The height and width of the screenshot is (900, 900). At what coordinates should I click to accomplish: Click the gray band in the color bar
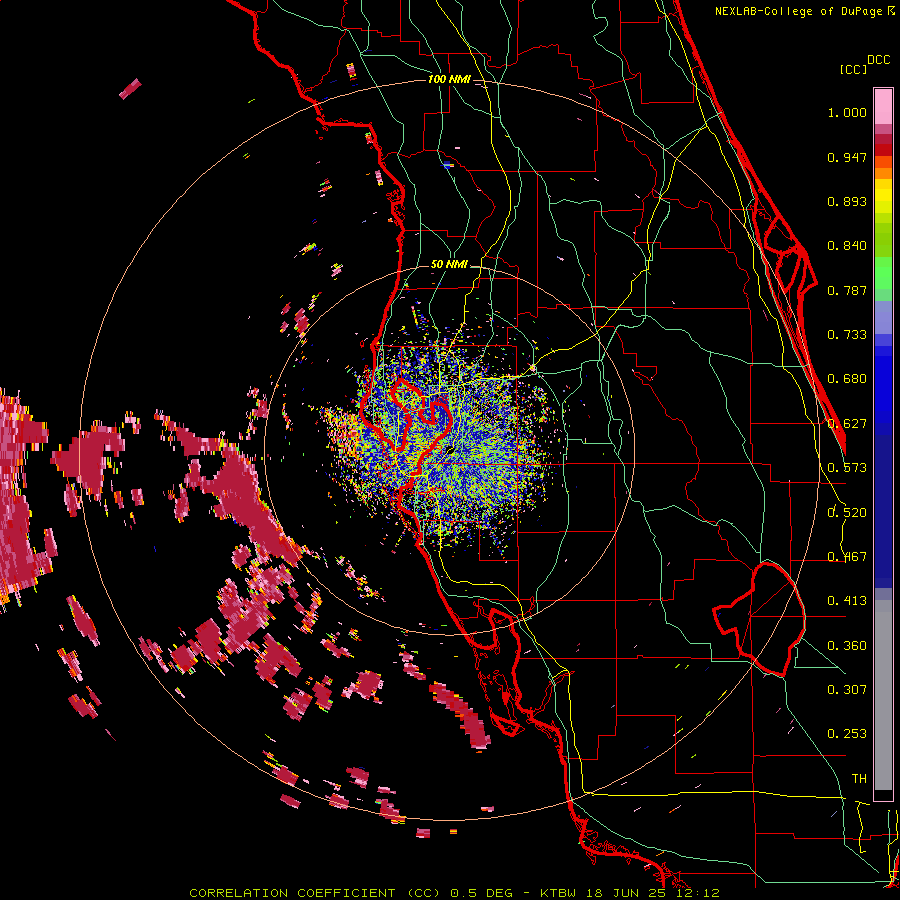click(x=883, y=695)
